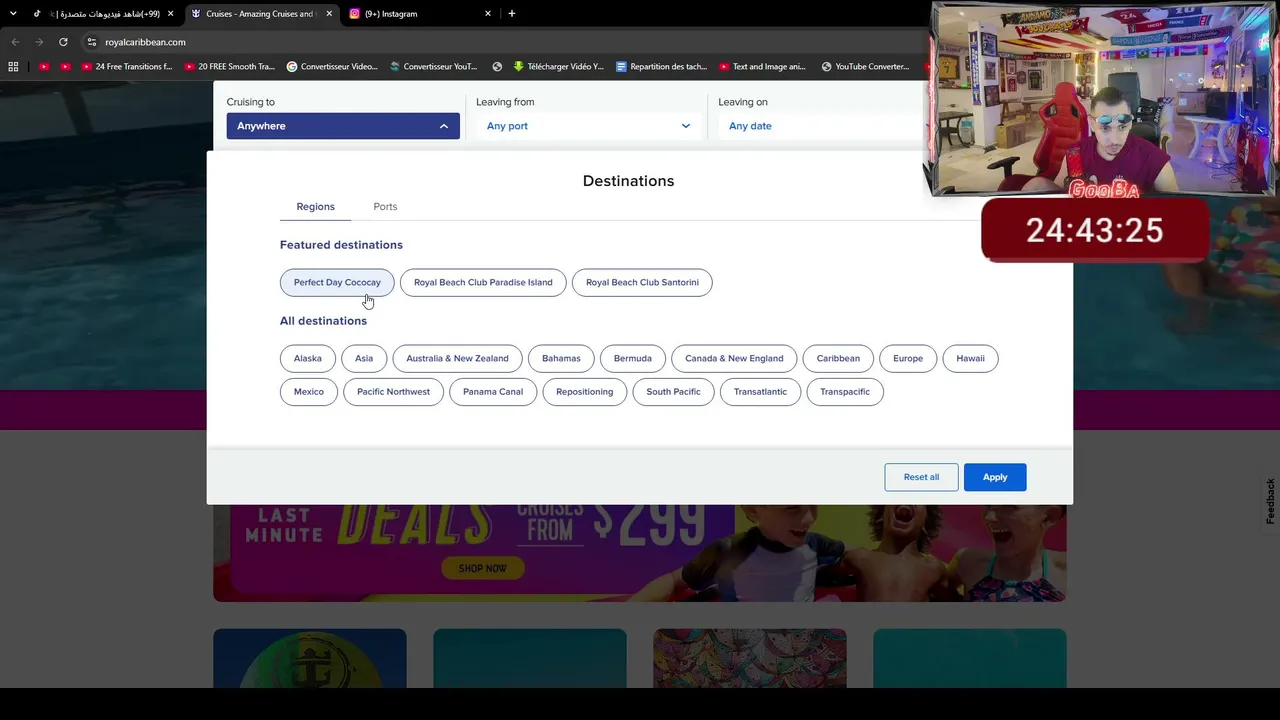Pick the Mexico destination chip
Viewport: 1280px width, 720px height.
309,391
